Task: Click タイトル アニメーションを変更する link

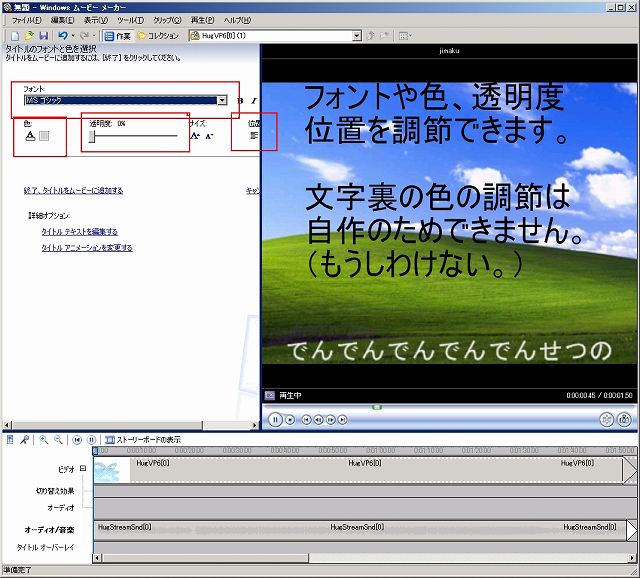Action: click(x=87, y=248)
